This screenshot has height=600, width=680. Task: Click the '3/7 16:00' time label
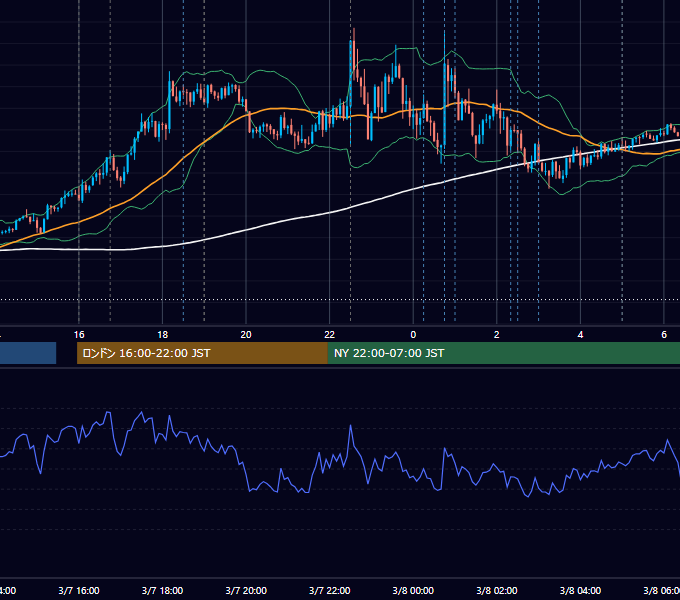79,590
